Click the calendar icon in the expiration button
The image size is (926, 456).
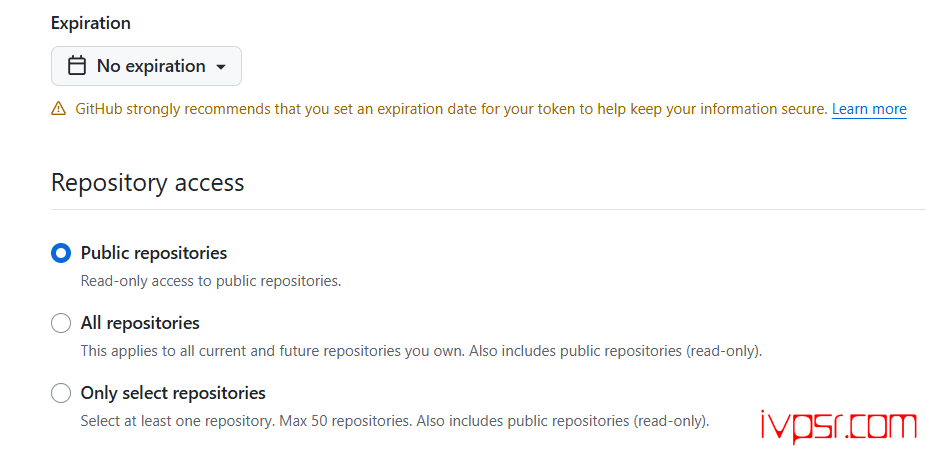click(76, 66)
